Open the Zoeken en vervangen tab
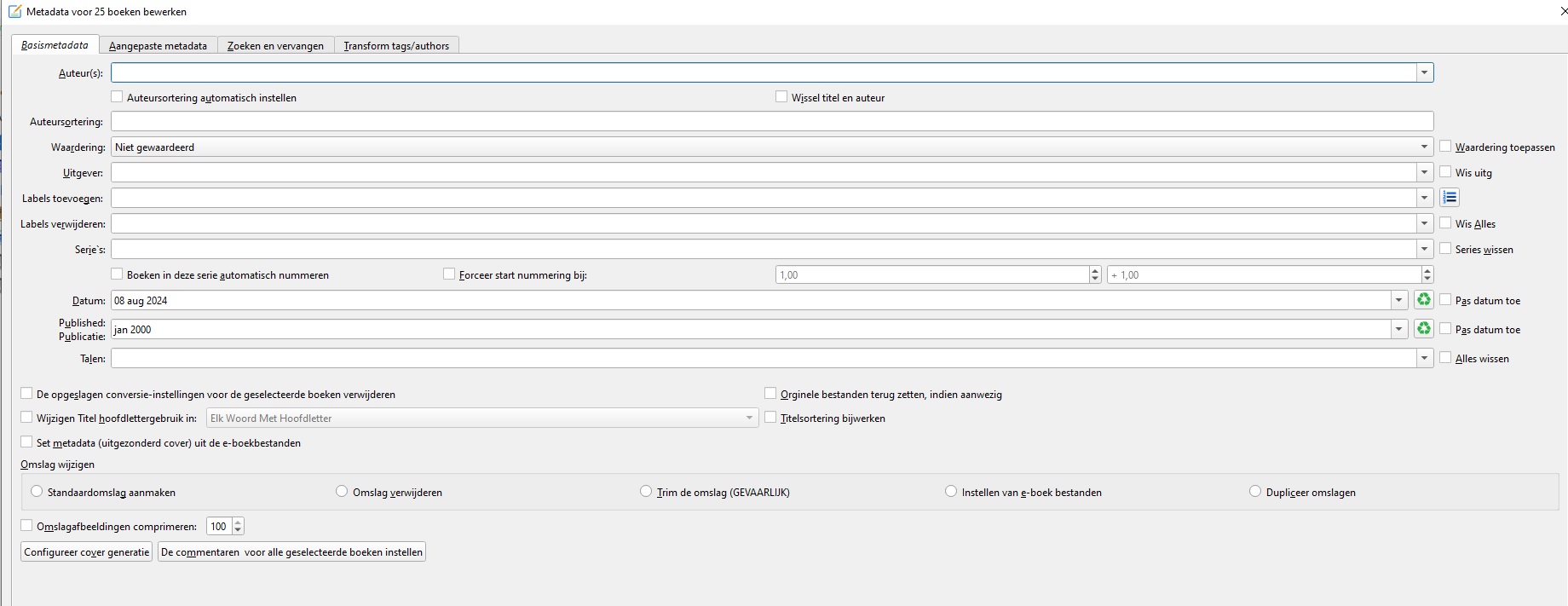1568x606 pixels. click(275, 46)
